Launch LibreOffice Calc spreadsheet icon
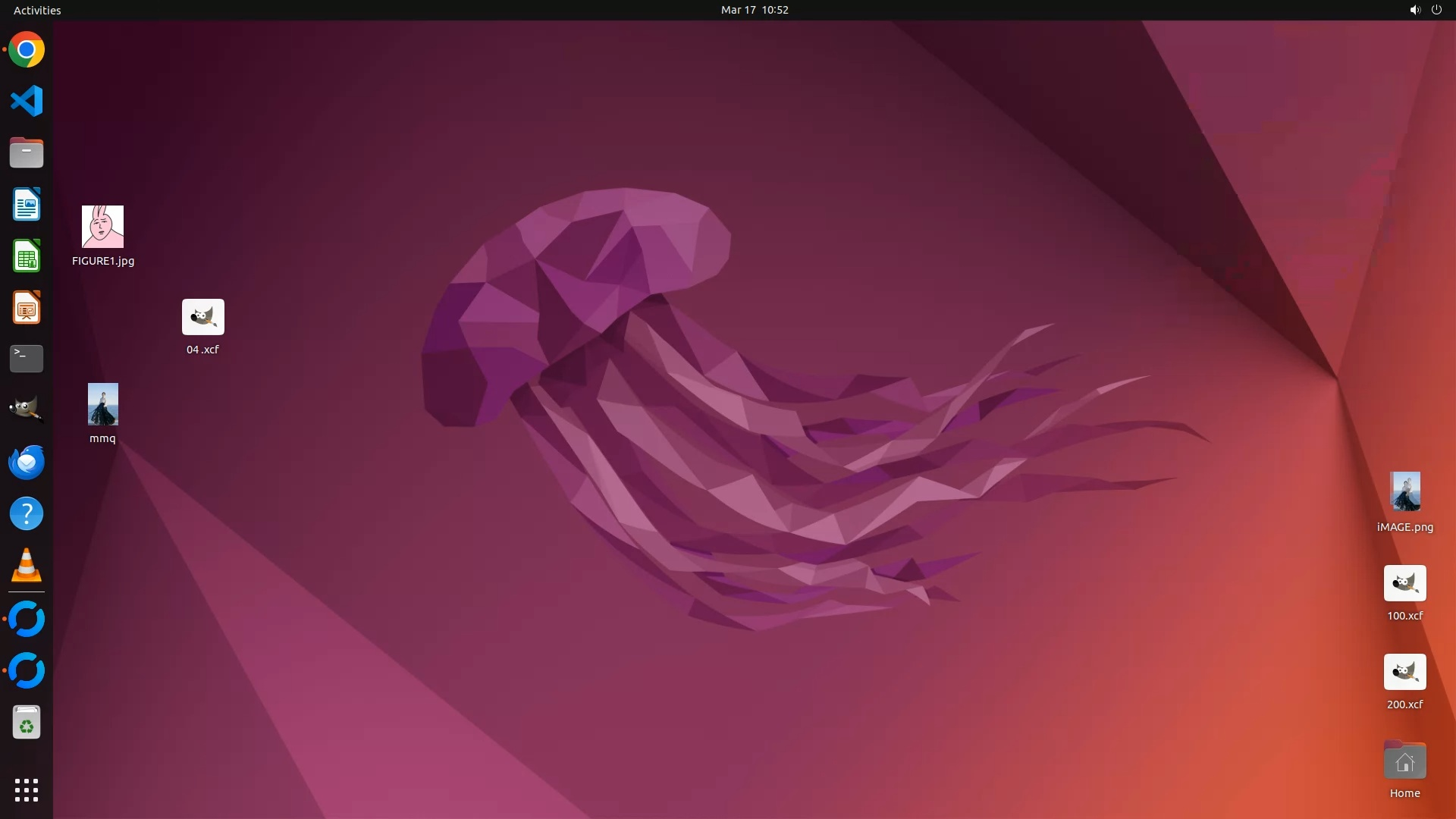The height and width of the screenshot is (819, 1456). (x=27, y=256)
